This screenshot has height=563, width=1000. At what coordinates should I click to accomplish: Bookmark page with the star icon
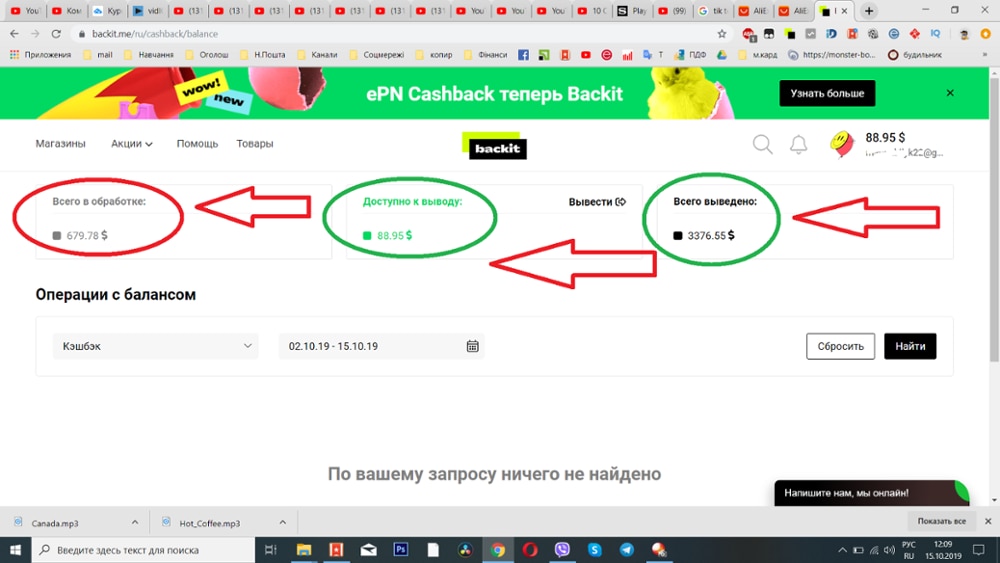(x=722, y=34)
